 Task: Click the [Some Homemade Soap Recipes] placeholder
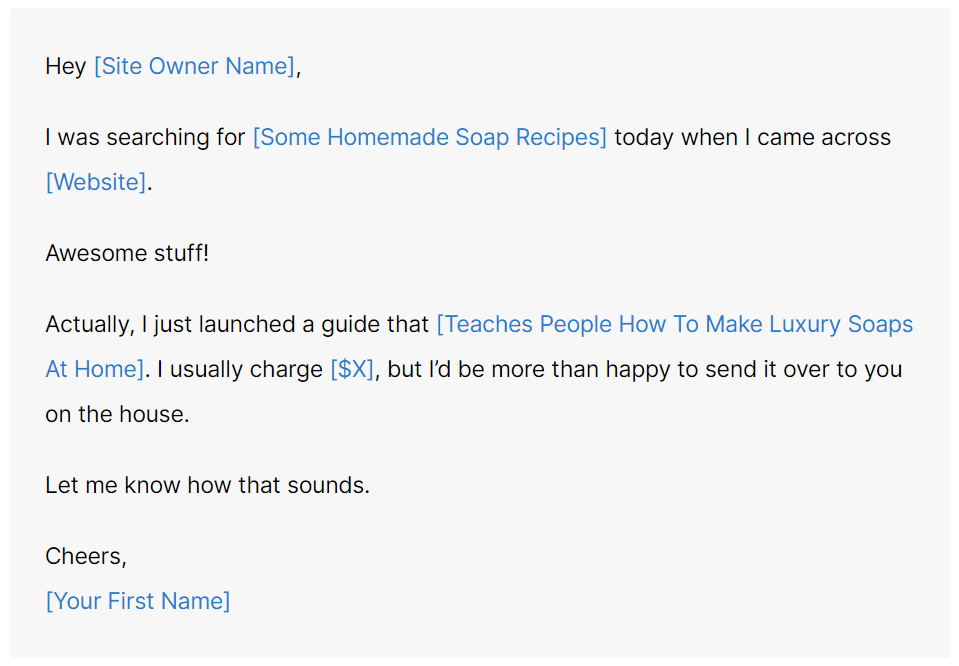click(429, 137)
